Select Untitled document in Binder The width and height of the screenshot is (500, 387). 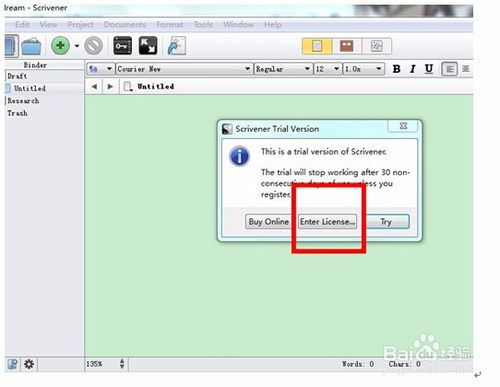[x=30, y=88]
